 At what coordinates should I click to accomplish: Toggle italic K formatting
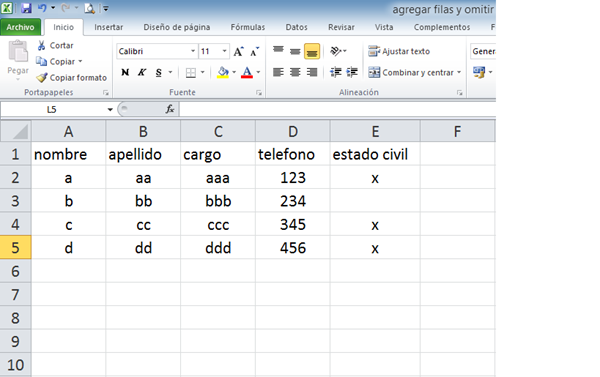click(x=142, y=72)
